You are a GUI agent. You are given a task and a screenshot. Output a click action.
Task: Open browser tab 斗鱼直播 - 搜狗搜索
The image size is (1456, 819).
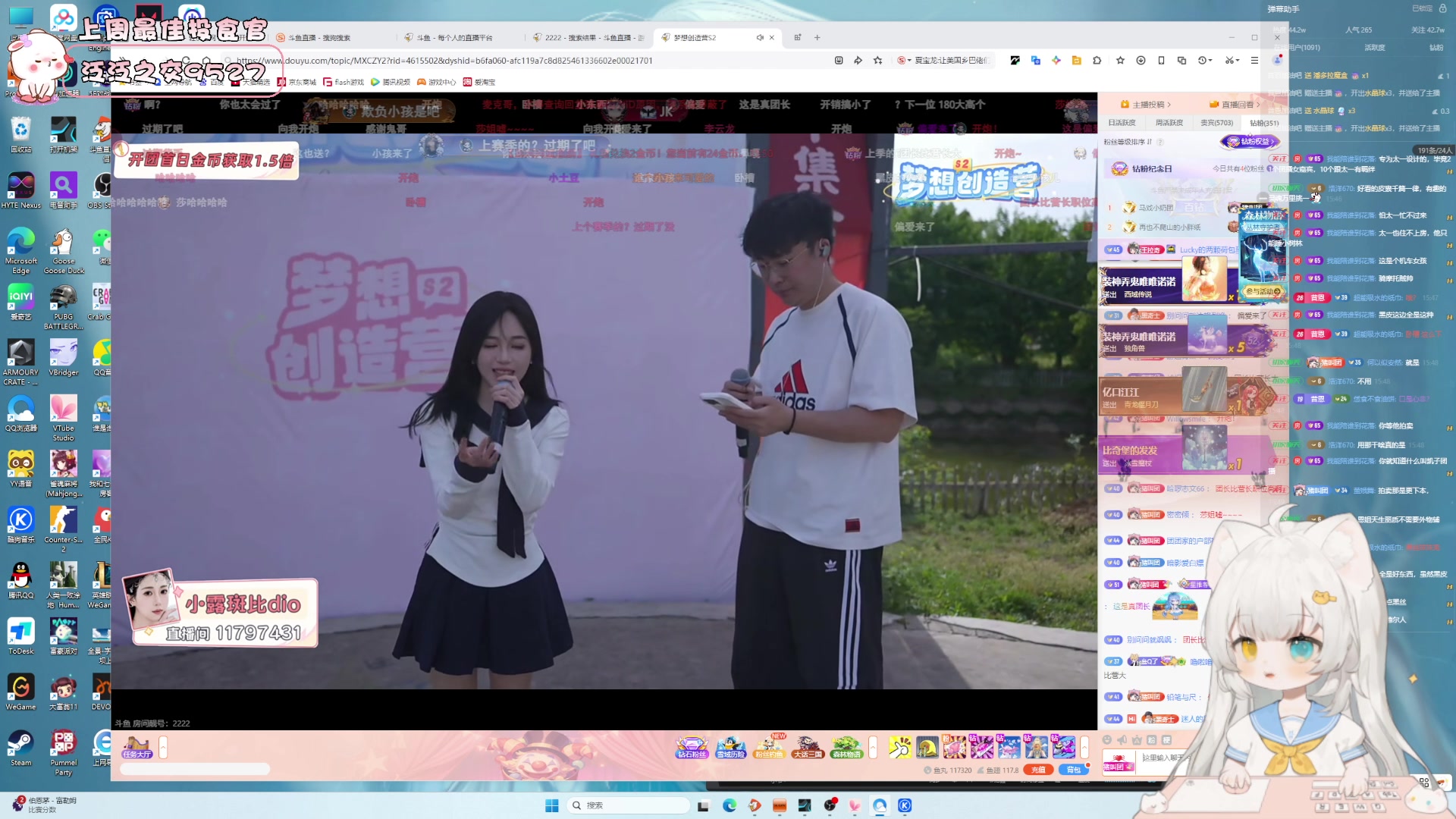click(x=331, y=38)
